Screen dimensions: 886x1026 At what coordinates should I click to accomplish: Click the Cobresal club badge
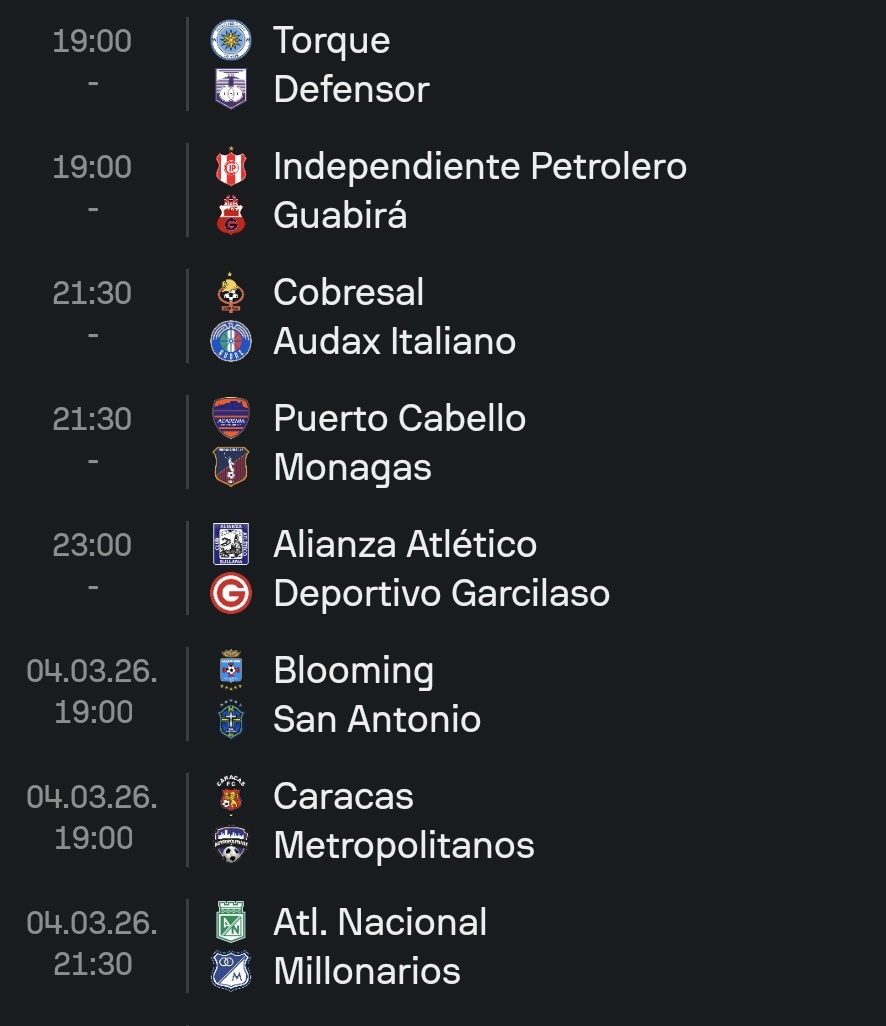(x=231, y=293)
